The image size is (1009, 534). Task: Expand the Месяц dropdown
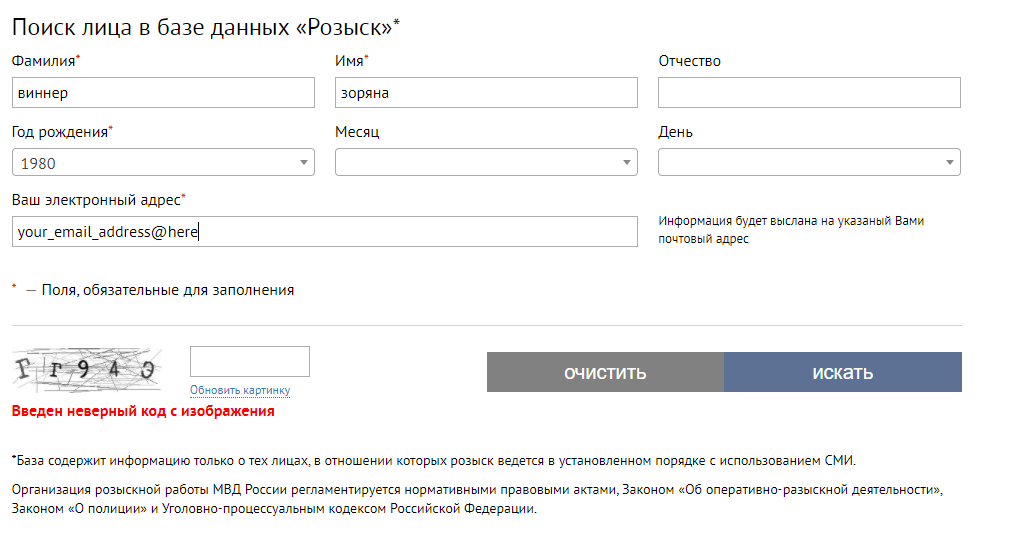point(486,162)
